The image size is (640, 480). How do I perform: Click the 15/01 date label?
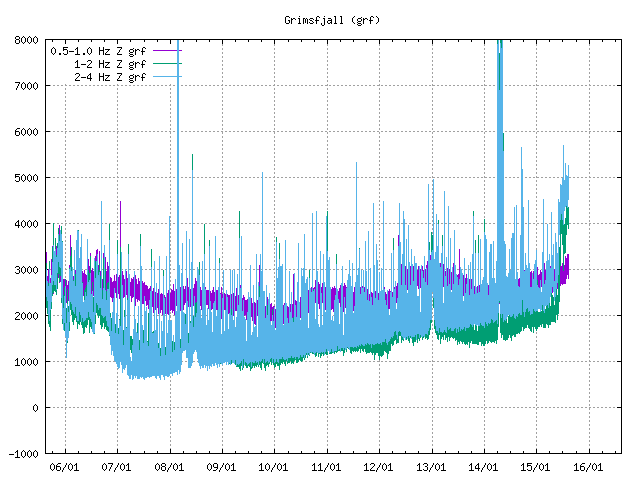(x=536, y=467)
